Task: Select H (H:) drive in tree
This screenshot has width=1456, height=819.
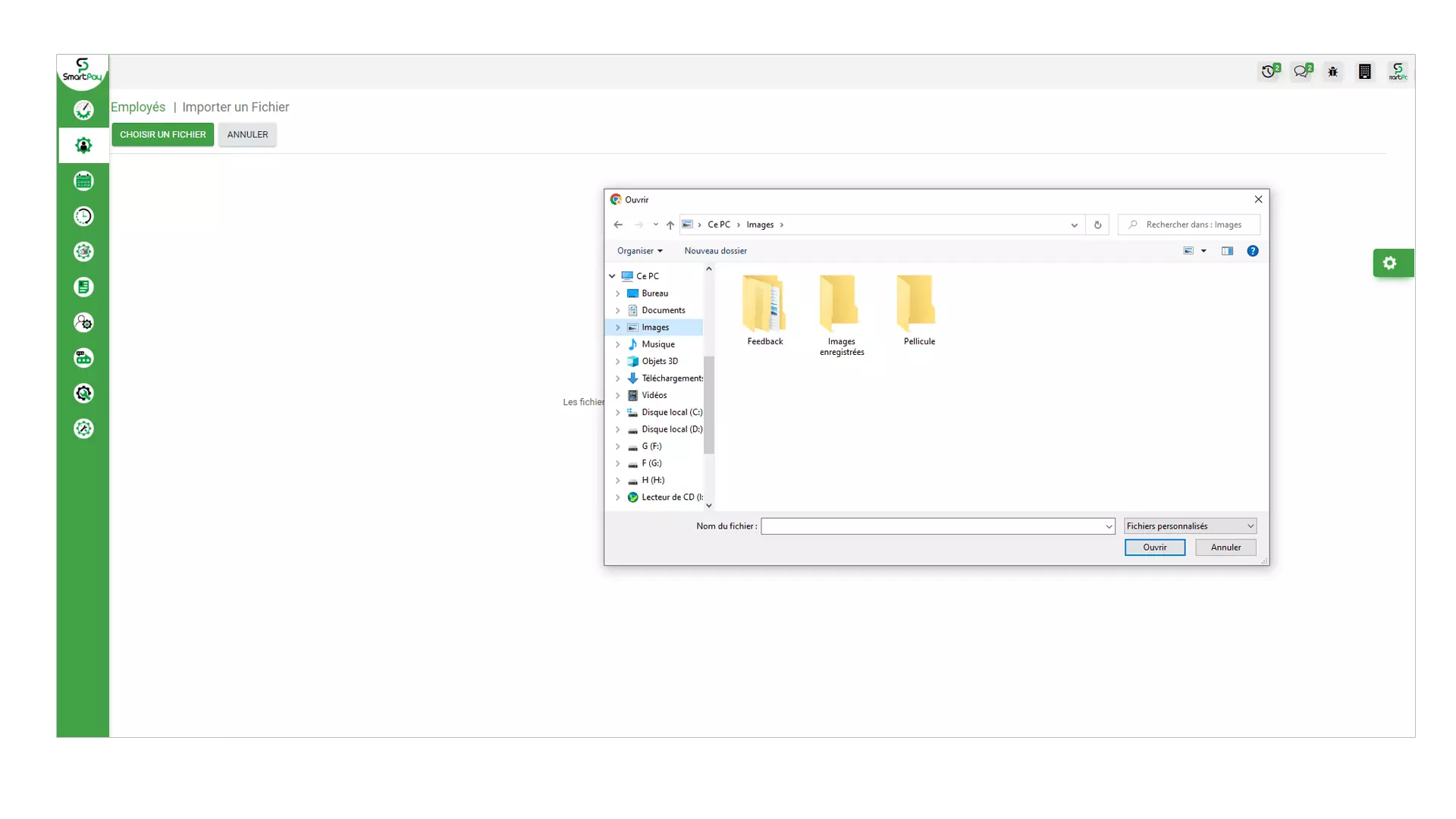Action: pyautogui.click(x=652, y=480)
